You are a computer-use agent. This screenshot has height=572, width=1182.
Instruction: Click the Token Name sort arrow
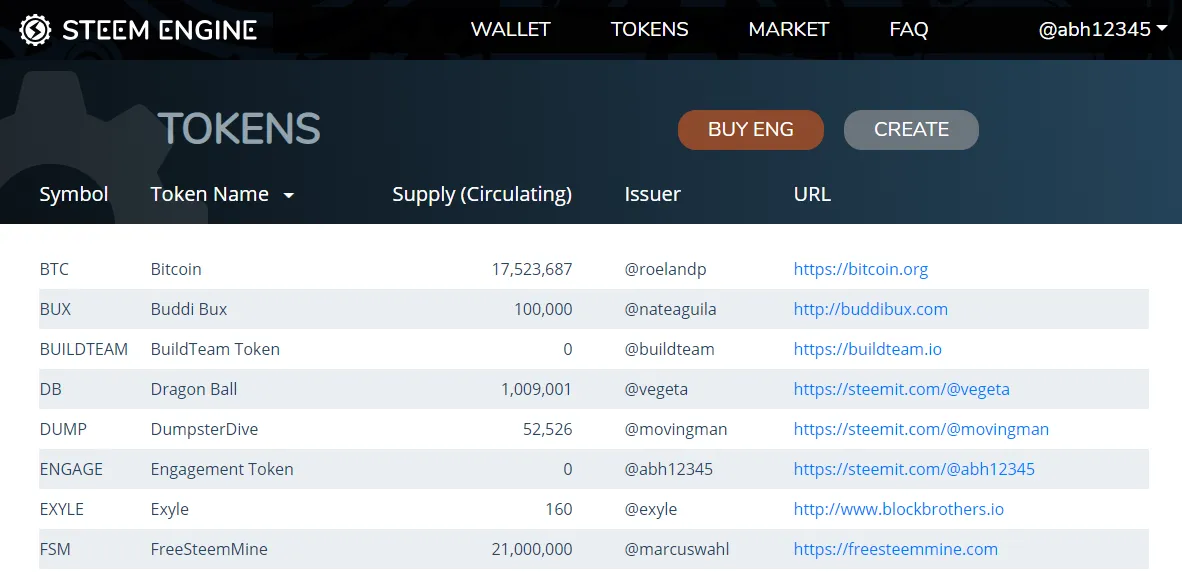(x=288, y=195)
